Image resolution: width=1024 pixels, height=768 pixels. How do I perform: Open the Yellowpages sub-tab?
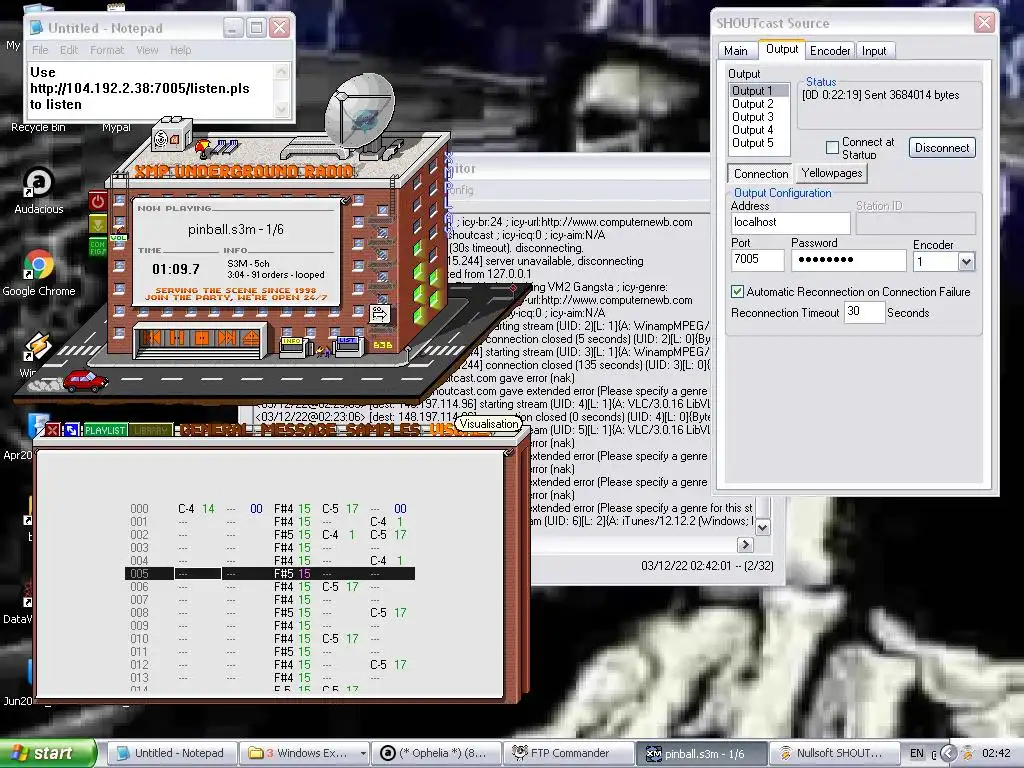tap(831, 173)
